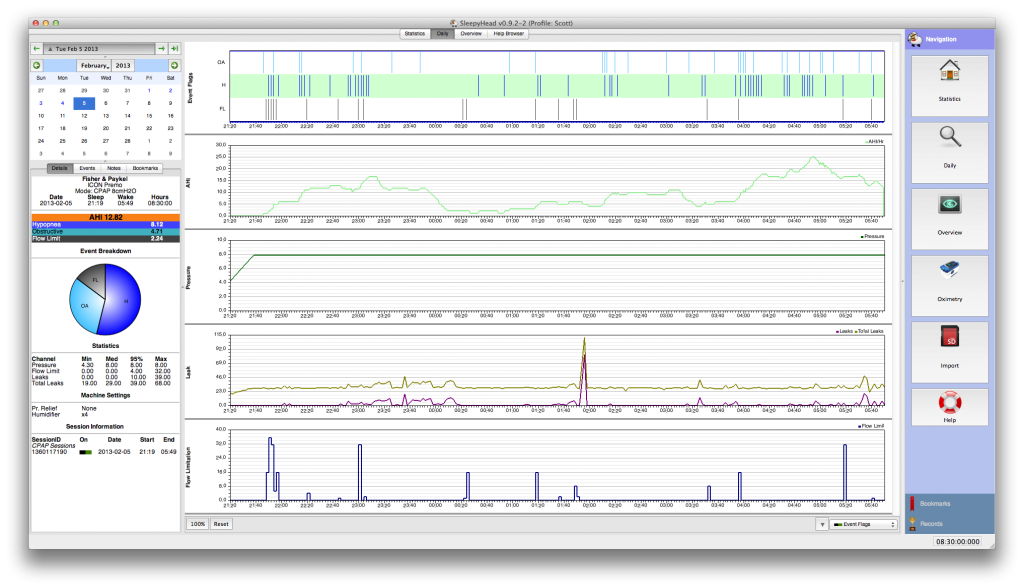Screen dimensions: 1024x588
Task: Go to previous day with green left arrow
Action: pos(37,48)
